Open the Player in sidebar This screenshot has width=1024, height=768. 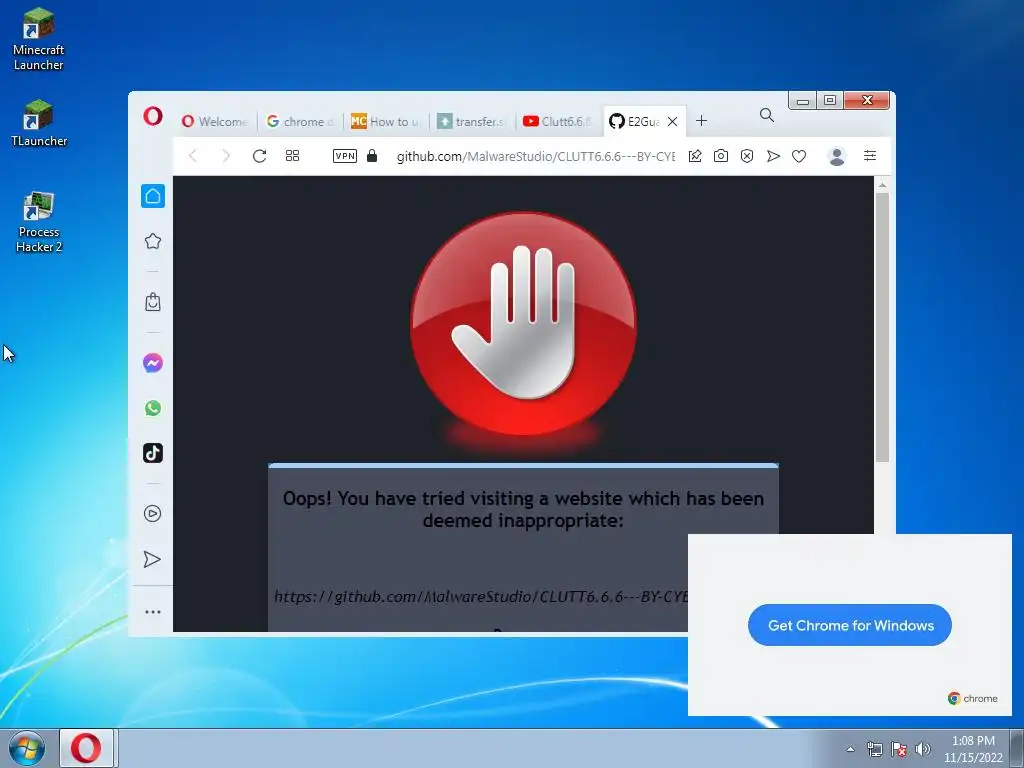(153, 514)
